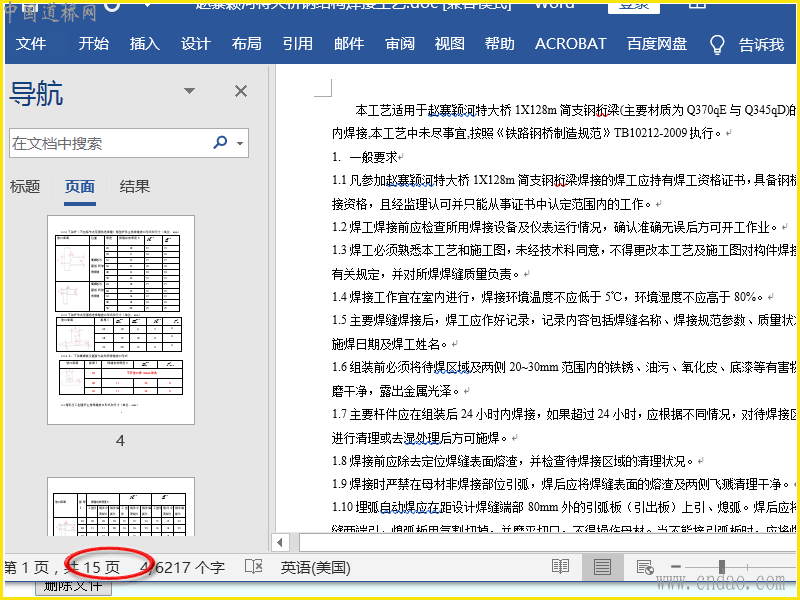
Task: Click the 删除文件 button behind the Word window
Action: click(73, 587)
